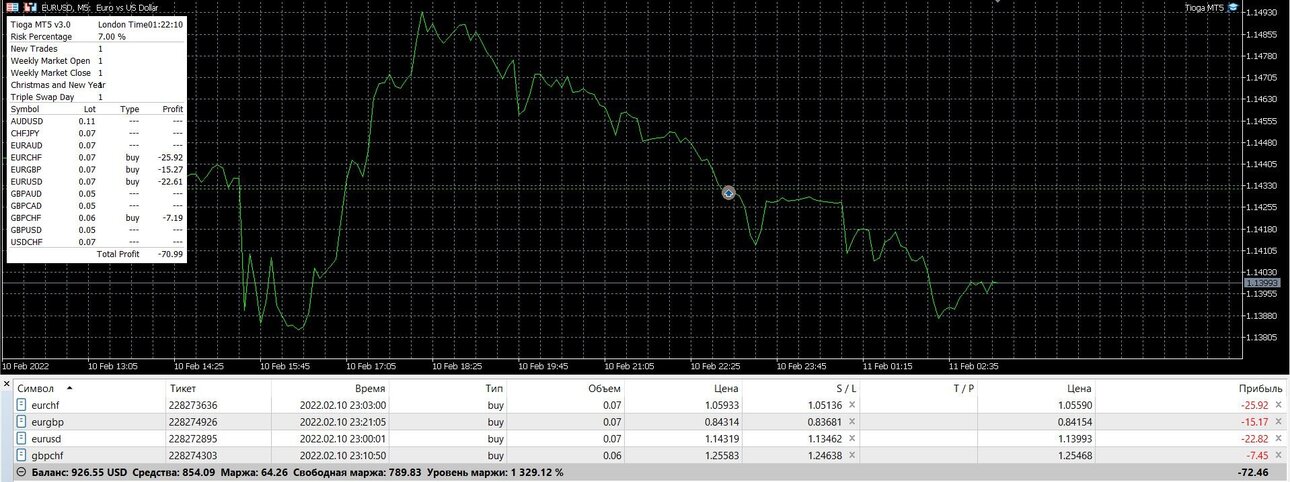Click the CHFJPY row in Tioga panel

96,133
